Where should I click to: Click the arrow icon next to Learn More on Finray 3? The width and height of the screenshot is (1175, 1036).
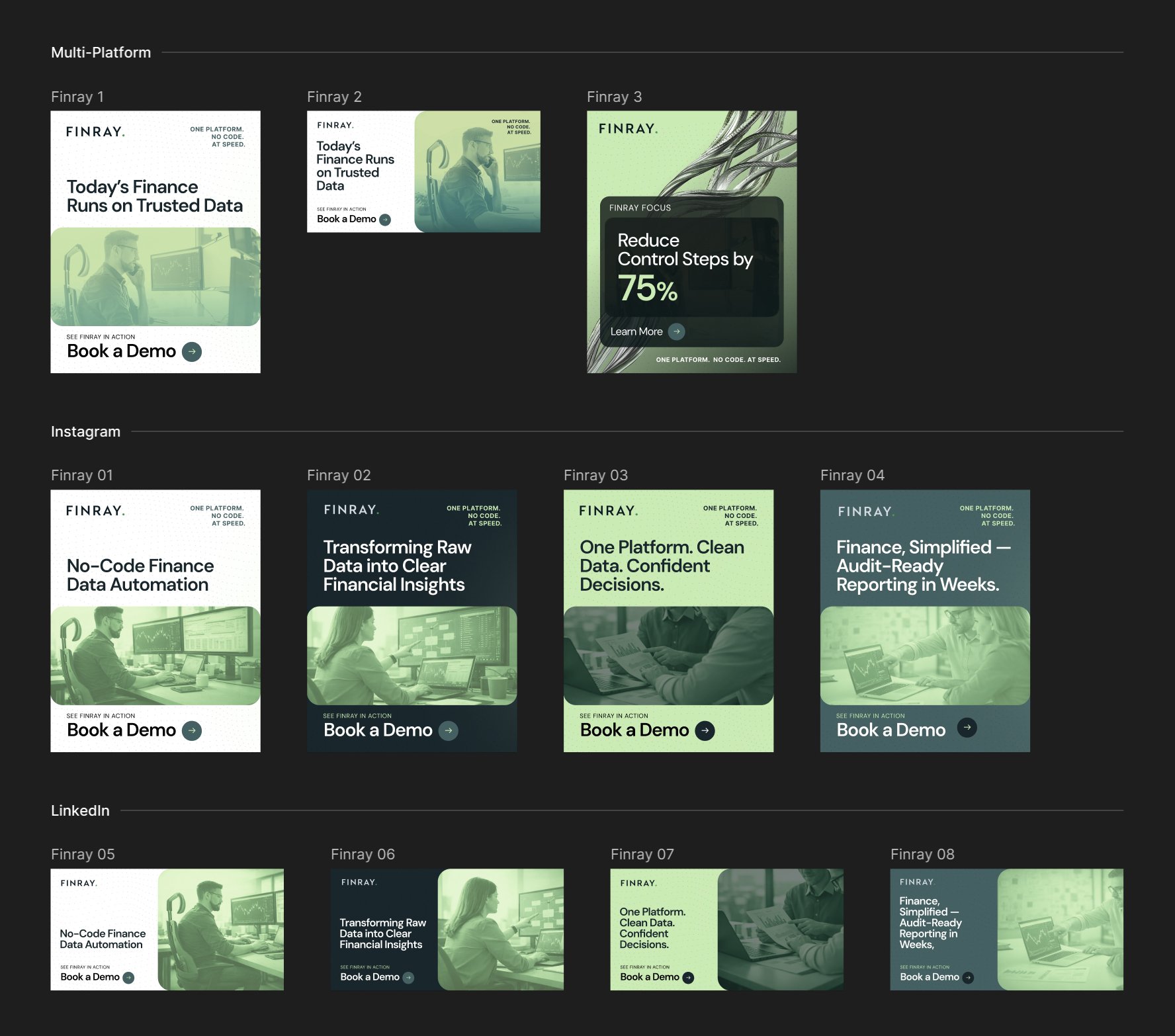coord(675,332)
